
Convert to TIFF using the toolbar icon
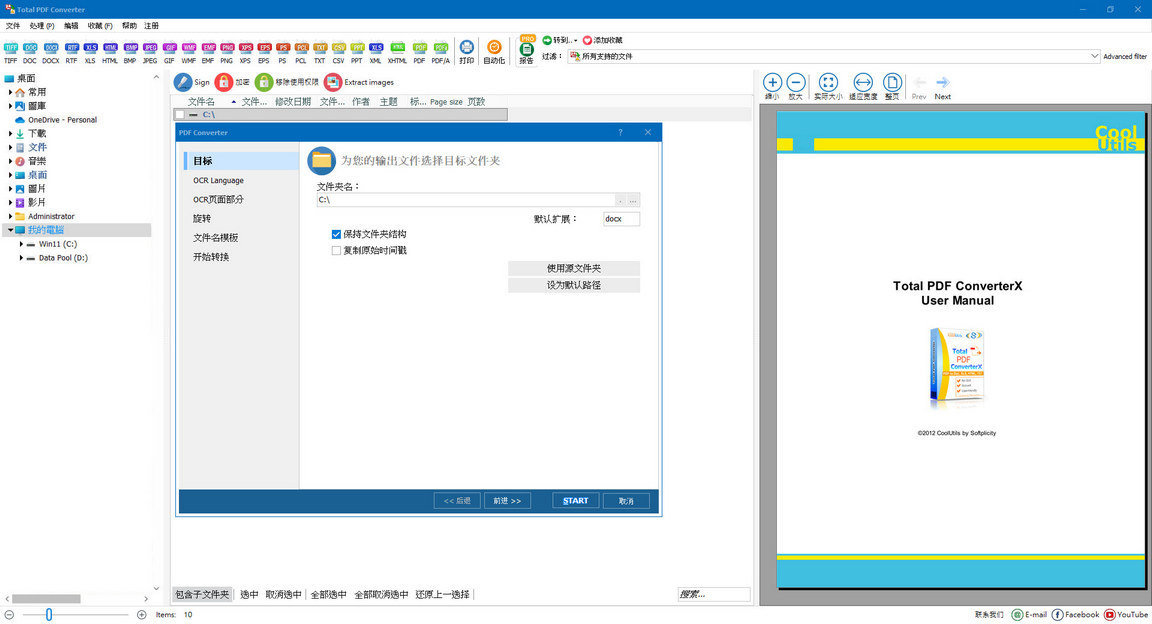pyautogui.click(x=10, y=51)
